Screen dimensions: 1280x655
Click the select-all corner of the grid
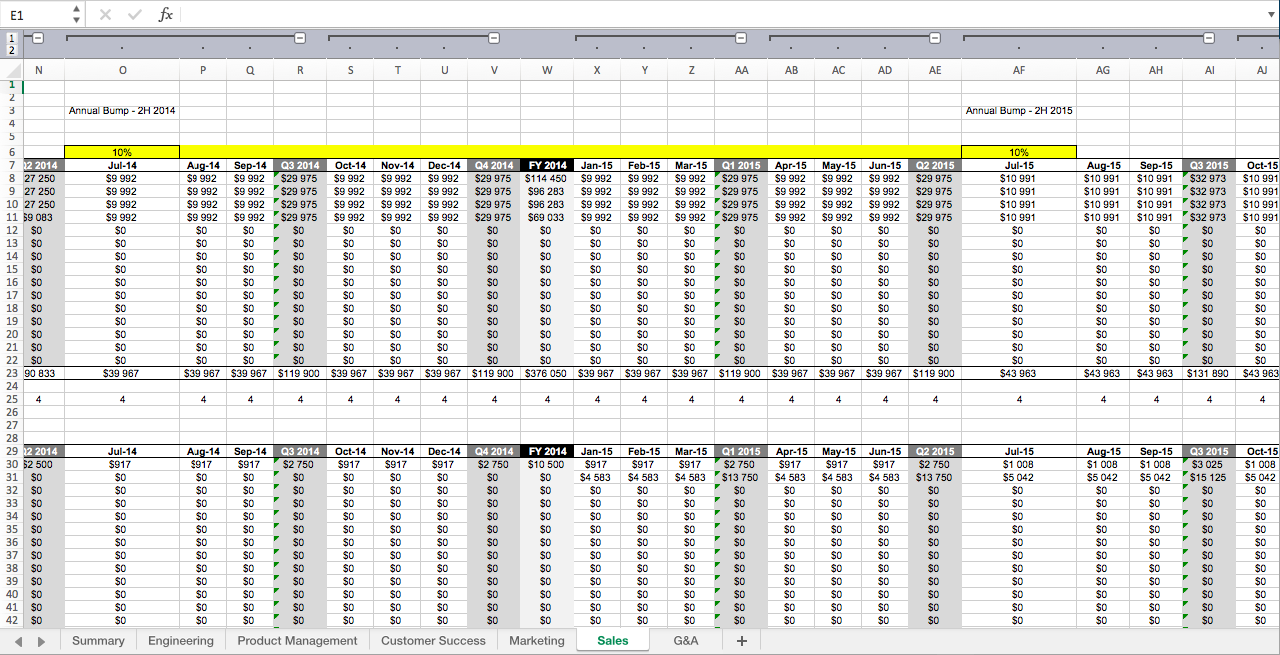[x=11, y=70]
